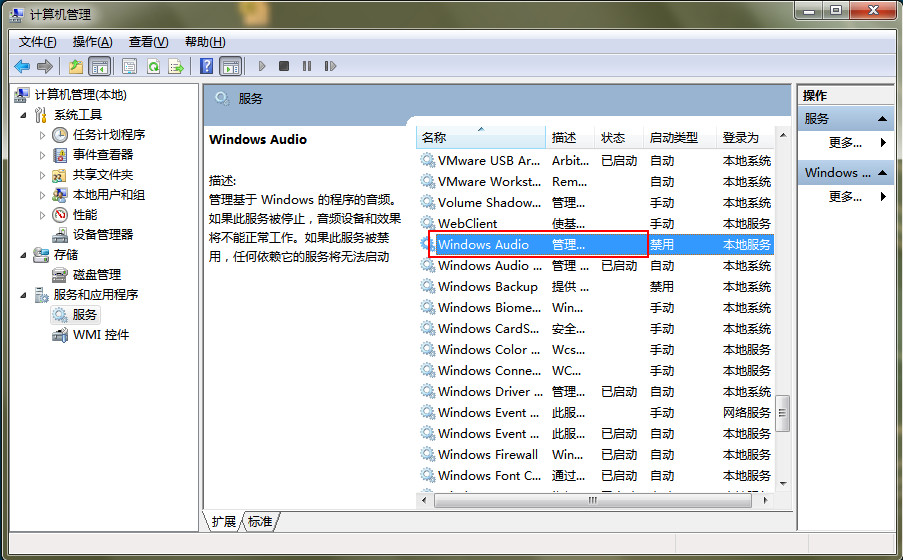Expand the 本地用户和组 branch arrow
Screen dimensions: 903x560
click(x=42, y=195)
